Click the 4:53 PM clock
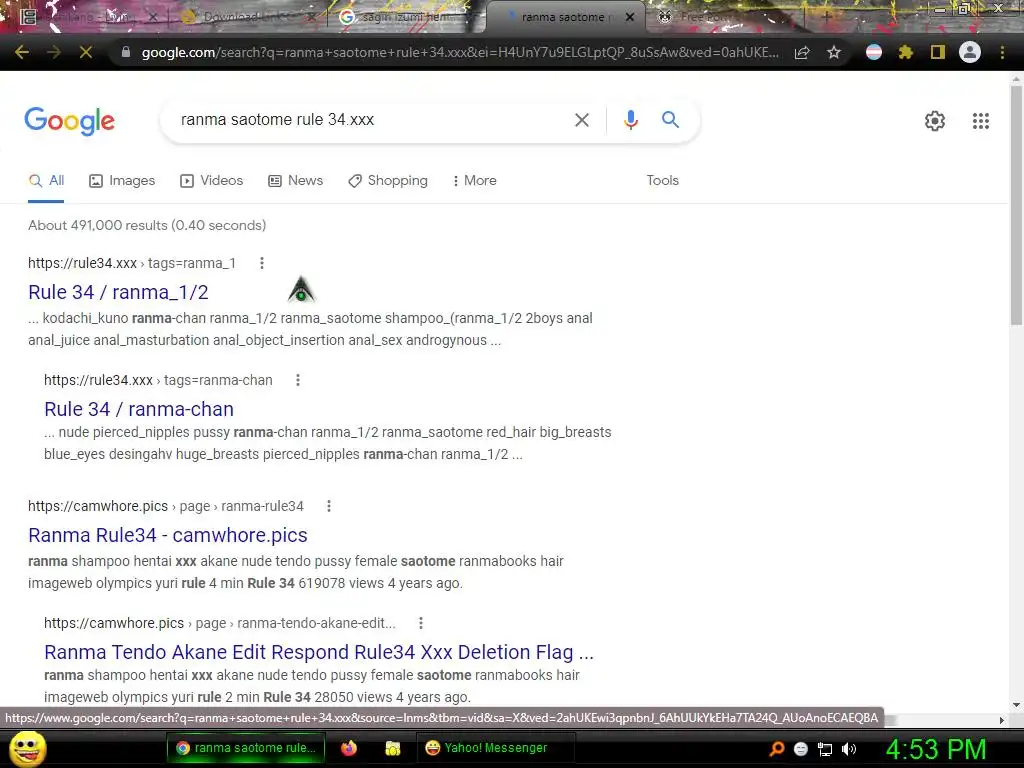This screenshot has width=1024, height=768. coord(935,750)
